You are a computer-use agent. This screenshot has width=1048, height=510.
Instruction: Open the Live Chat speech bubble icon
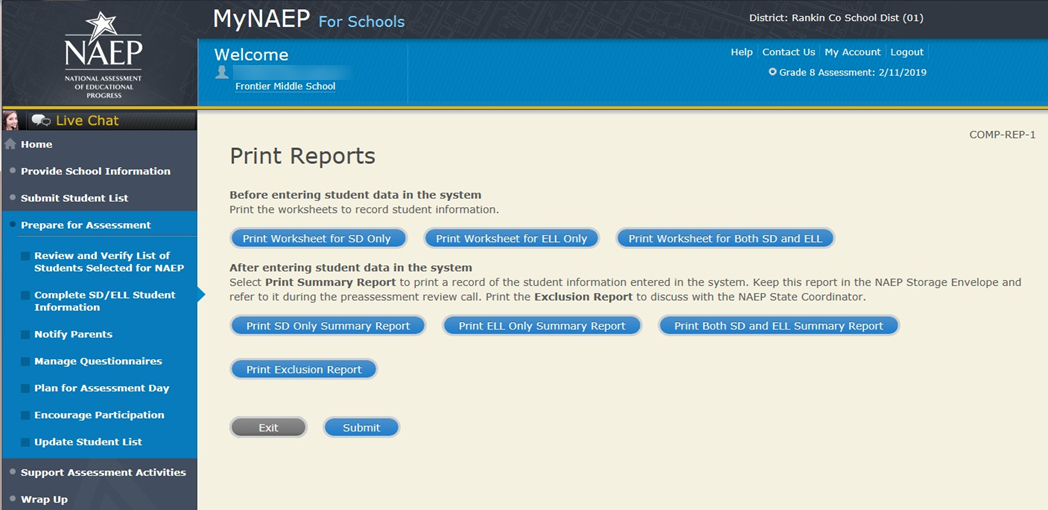click(41, 120)
